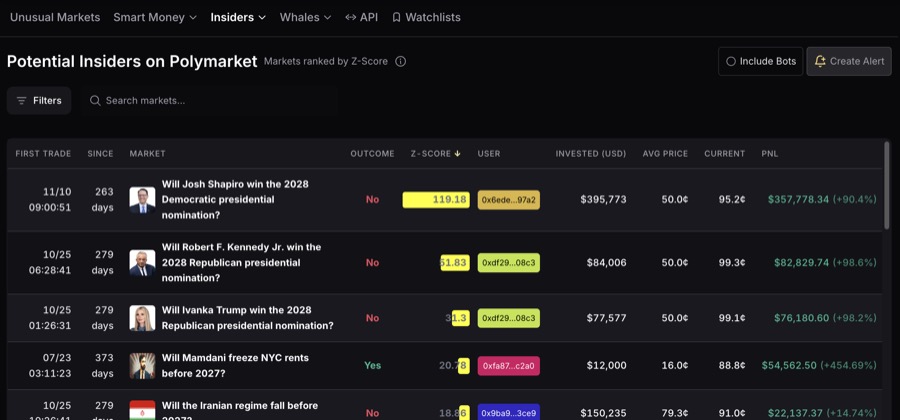Click the info icon next to Z-Score ranking

[x=401, y=61]
